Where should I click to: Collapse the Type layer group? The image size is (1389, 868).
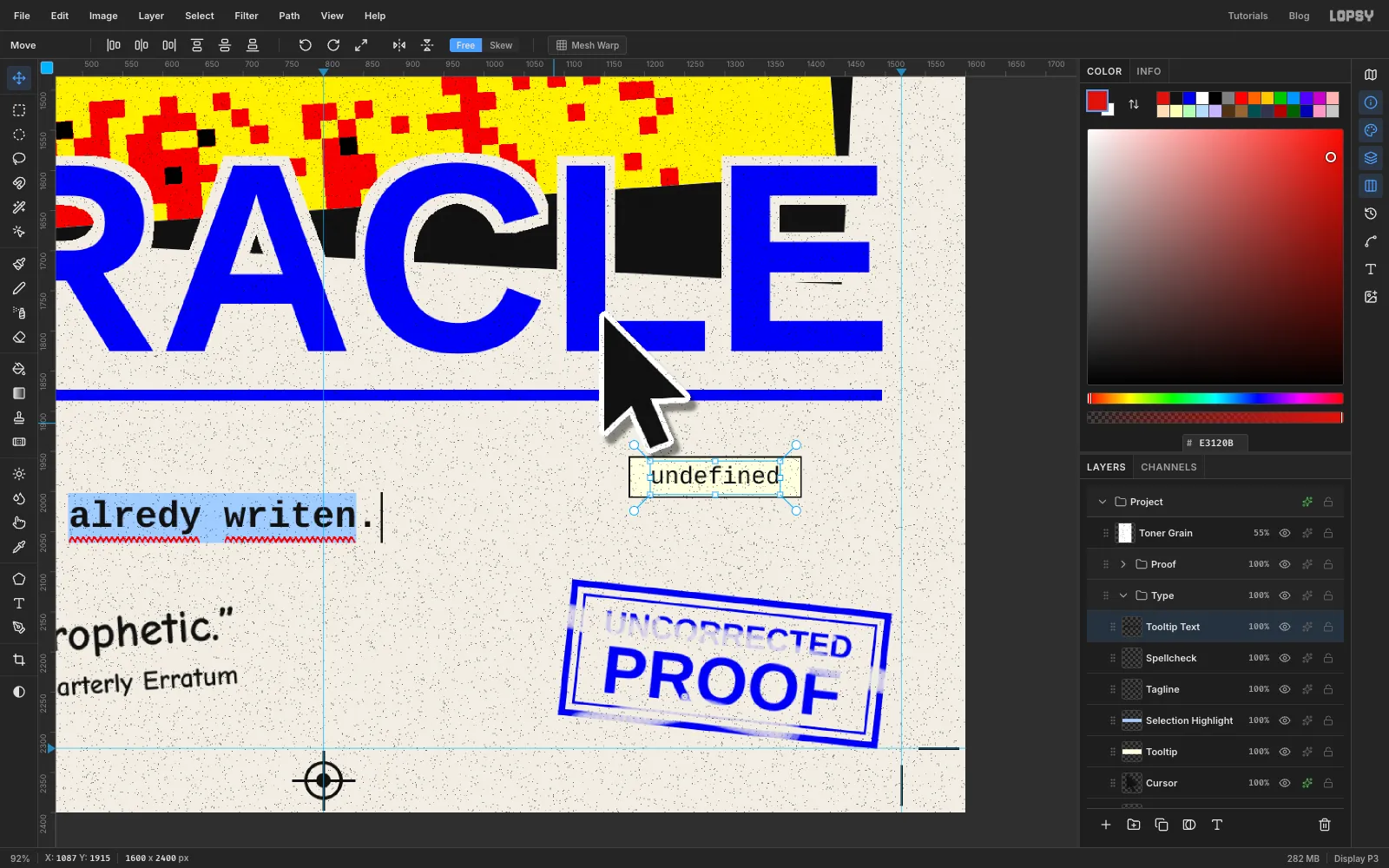pos(1123,595)
